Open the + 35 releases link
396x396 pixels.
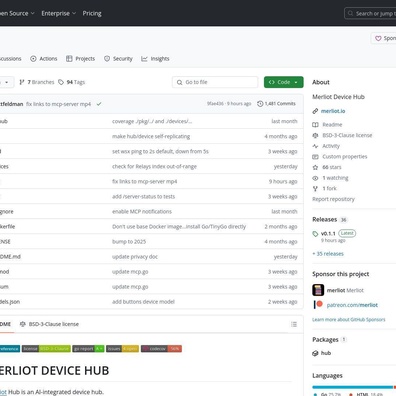point(328,254)
